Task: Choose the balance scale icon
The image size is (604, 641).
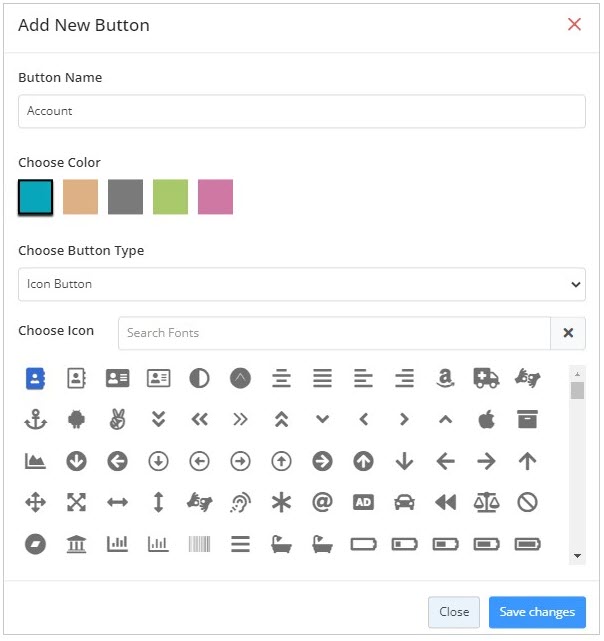Action: [x=486, y=502]
